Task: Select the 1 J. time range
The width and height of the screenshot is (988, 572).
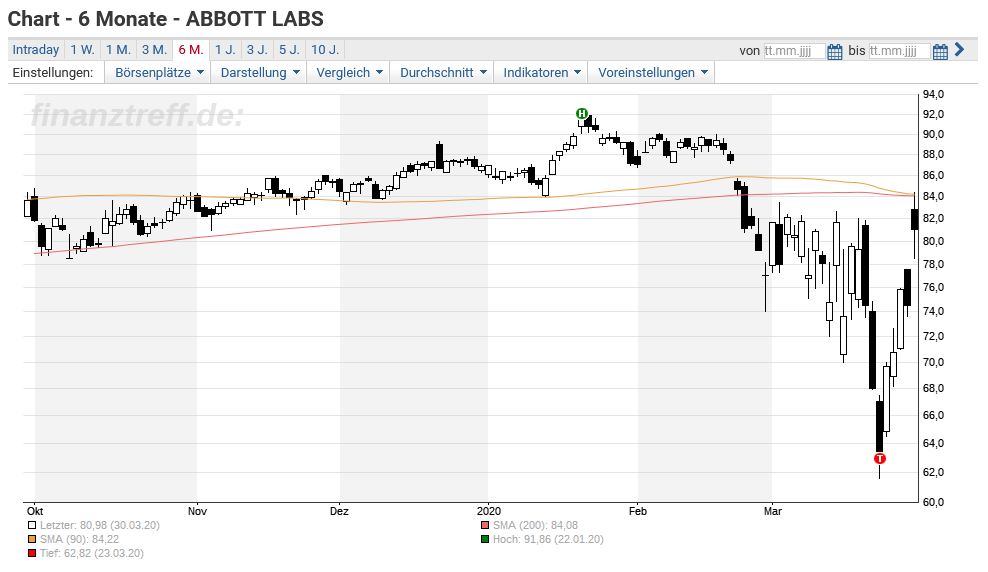Action: [225, 50]
